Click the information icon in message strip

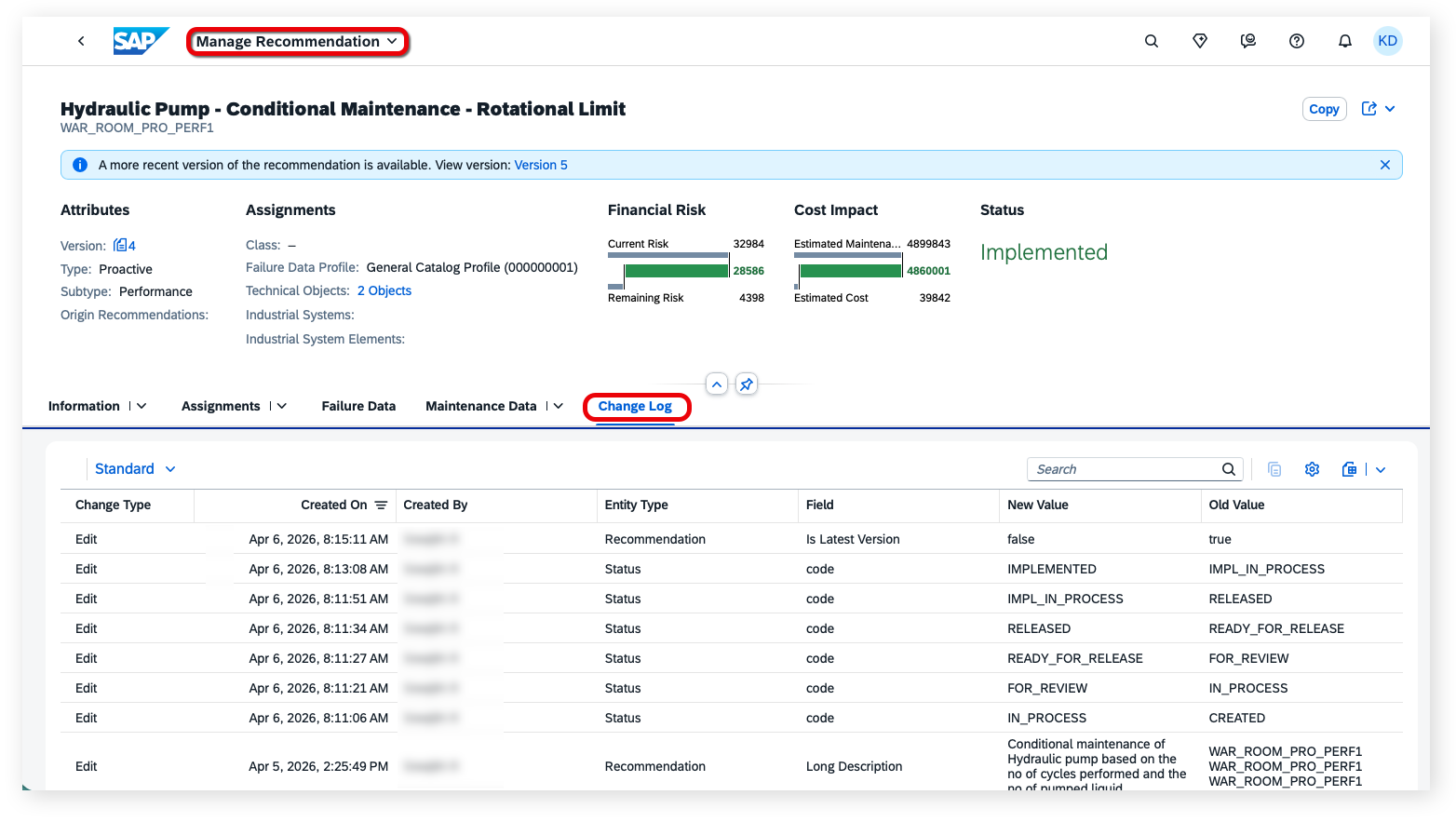[80, 165]
